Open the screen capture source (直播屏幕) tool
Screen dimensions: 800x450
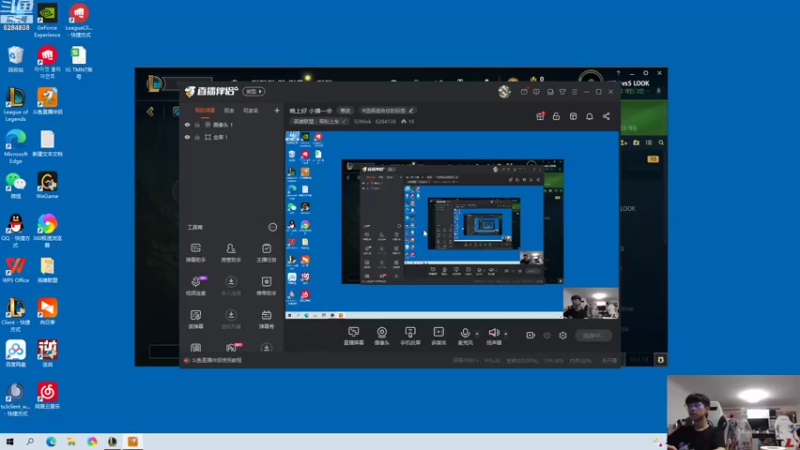354,336
